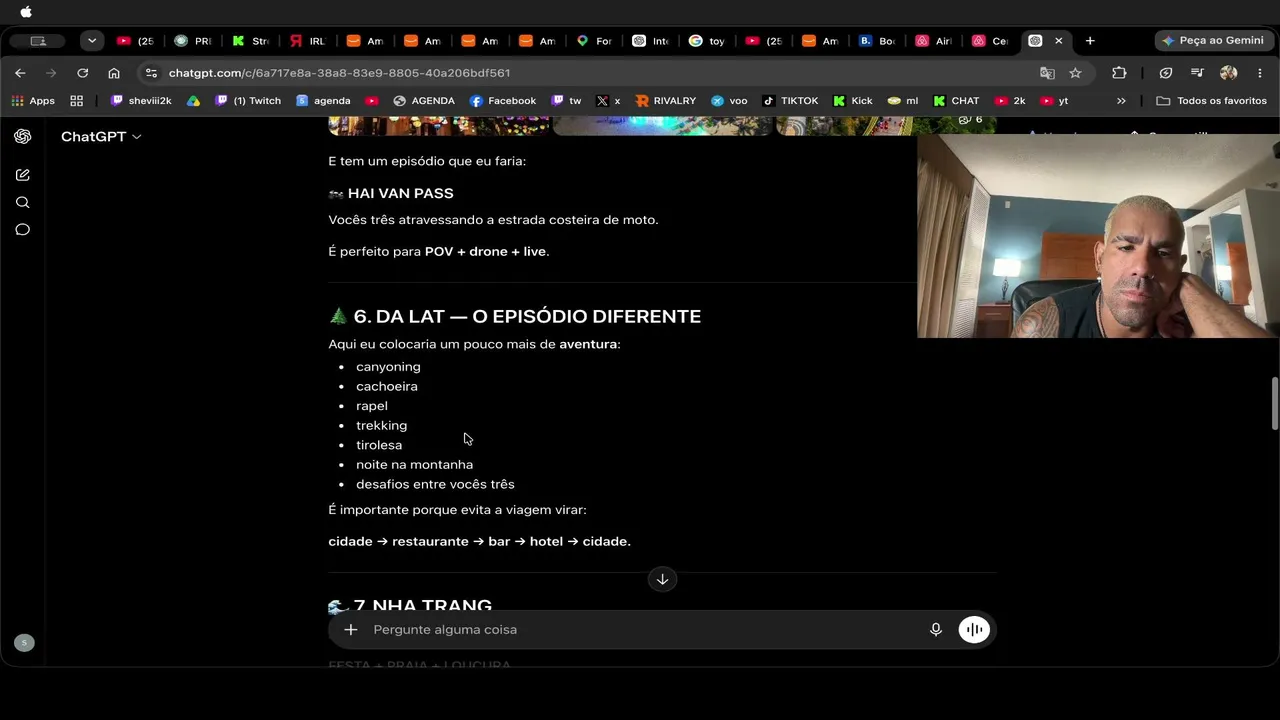
Task: Click the ChatGPT logo in the sidebar
Action: click(22, 137)
